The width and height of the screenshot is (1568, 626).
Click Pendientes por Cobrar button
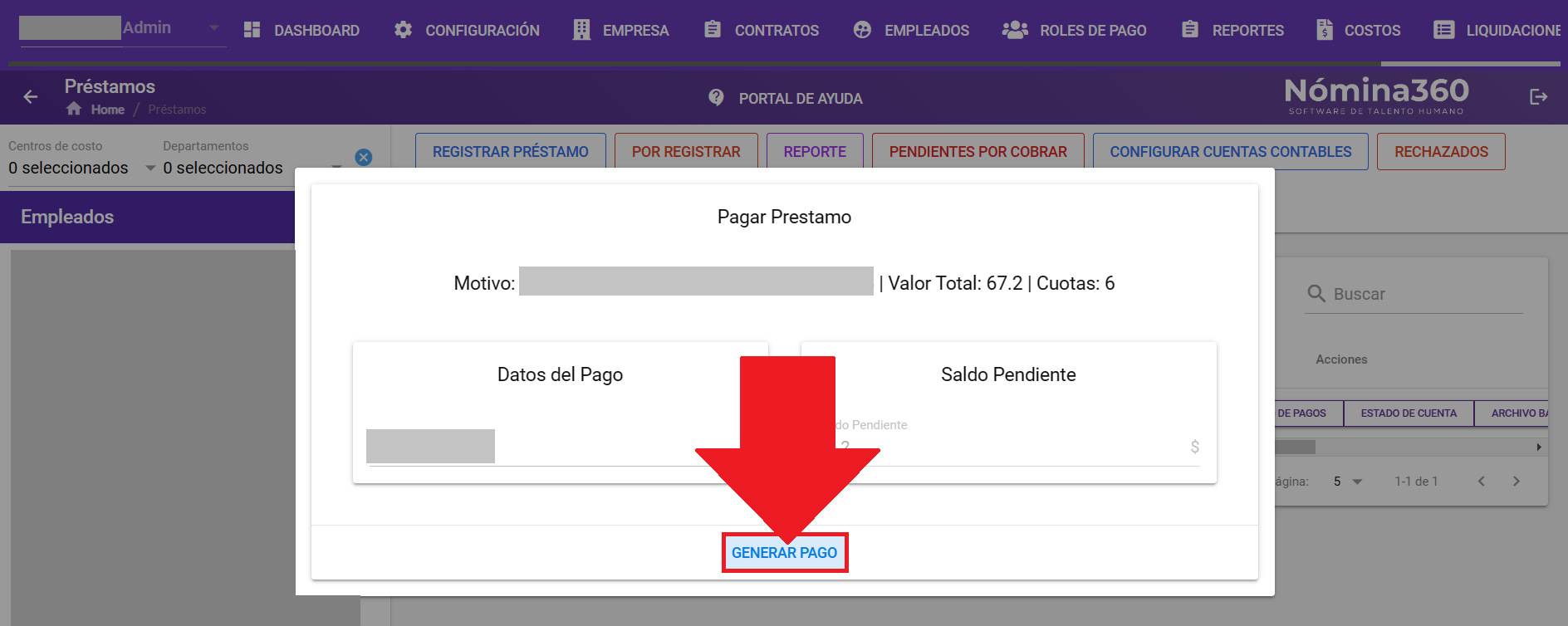point(978,152)
